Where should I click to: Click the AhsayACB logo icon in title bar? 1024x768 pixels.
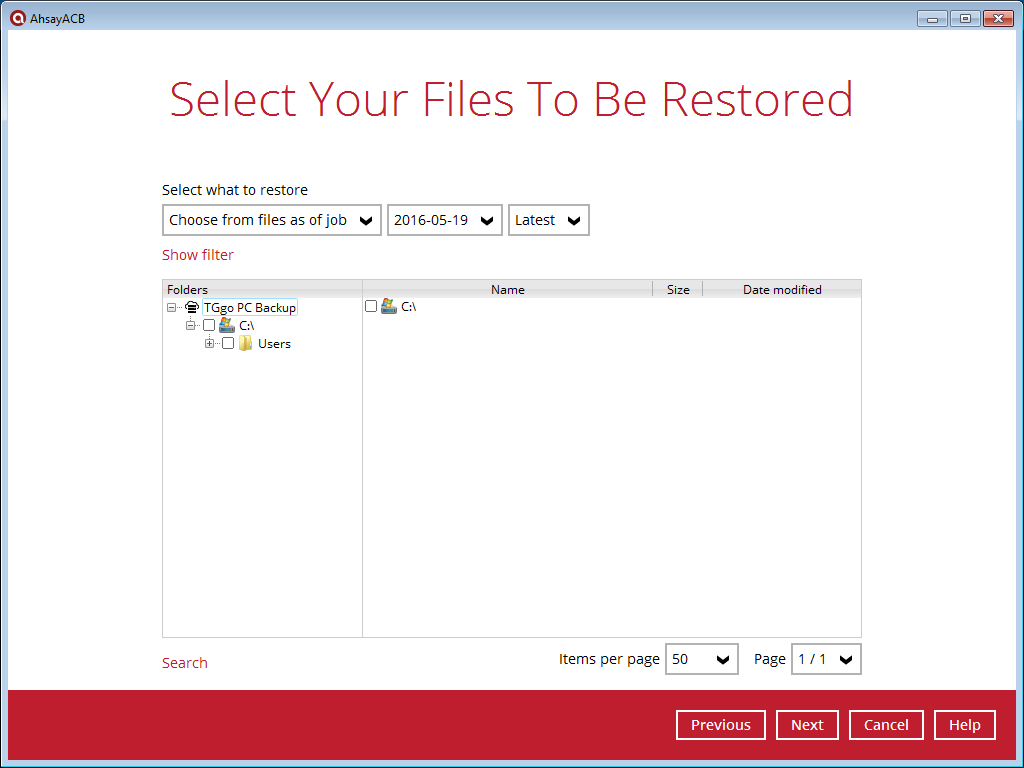[17, 18]
